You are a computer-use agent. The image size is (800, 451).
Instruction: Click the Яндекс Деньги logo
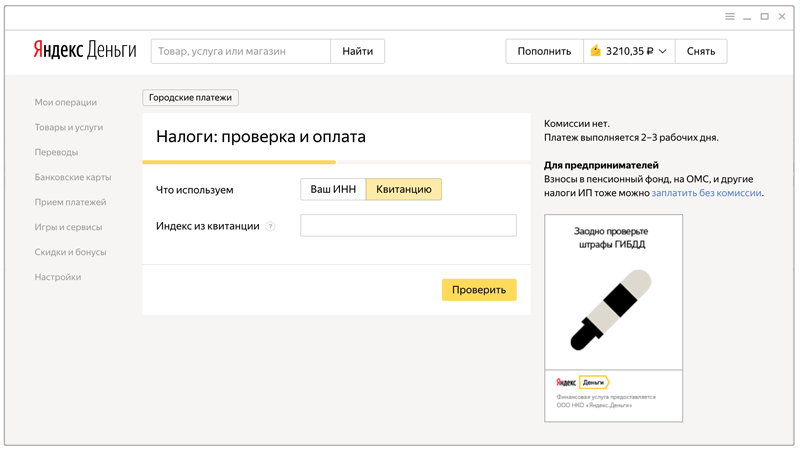click(85, 51)
